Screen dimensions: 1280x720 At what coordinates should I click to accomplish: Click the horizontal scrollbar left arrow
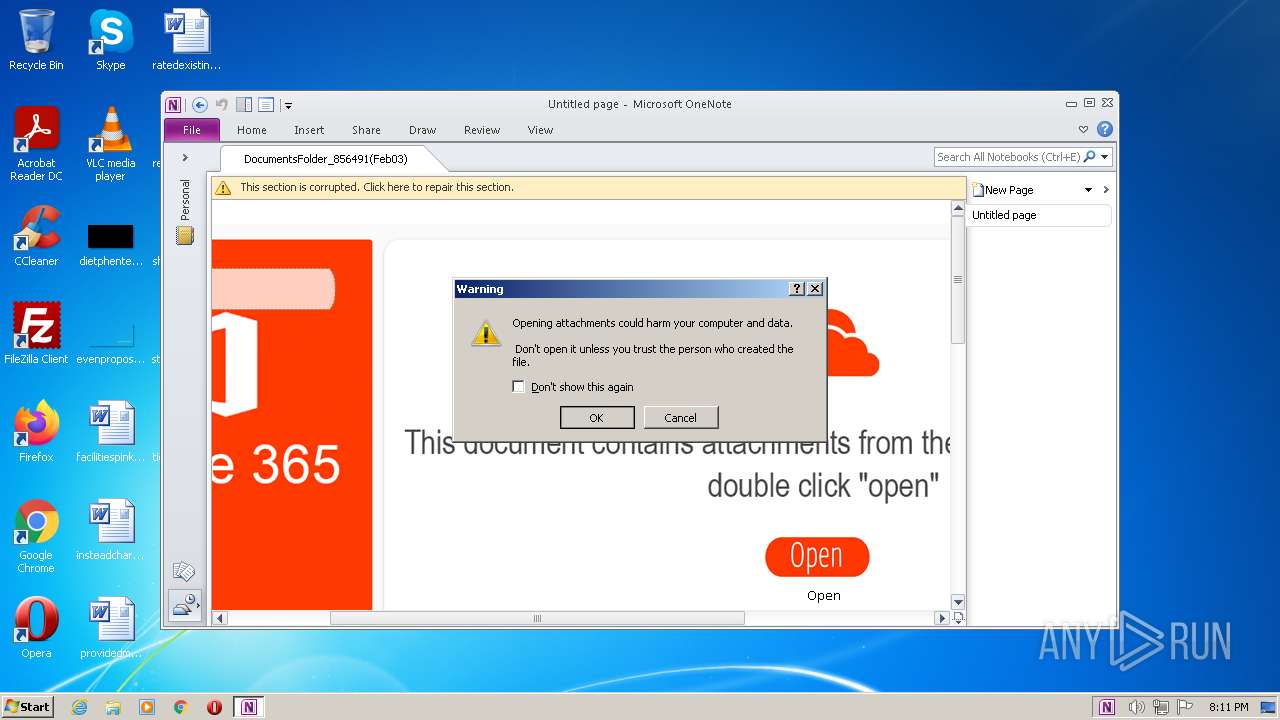[220, 618]
